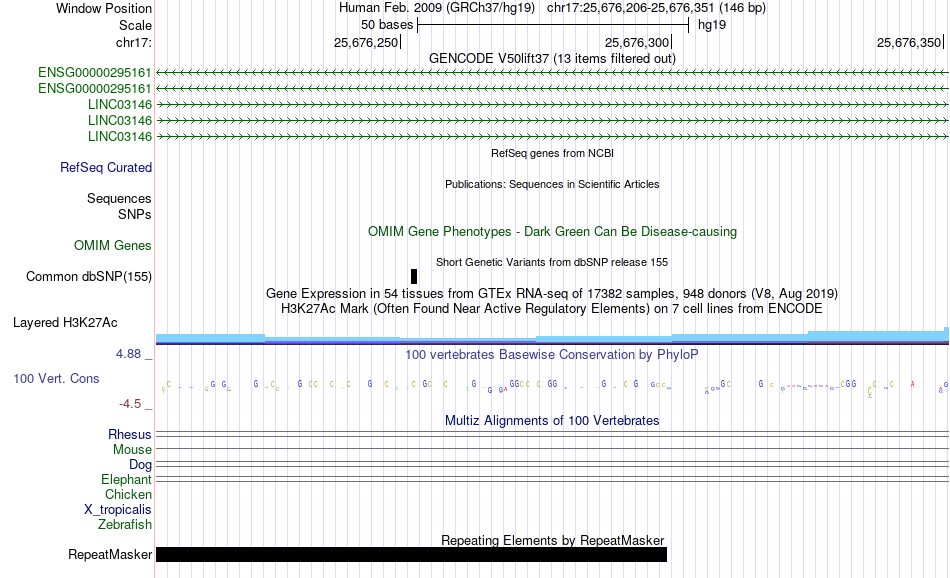The width and height of the screenshot is (950, 578).
Task: Click the Sequences track label
Action: [x=119, y=198]
